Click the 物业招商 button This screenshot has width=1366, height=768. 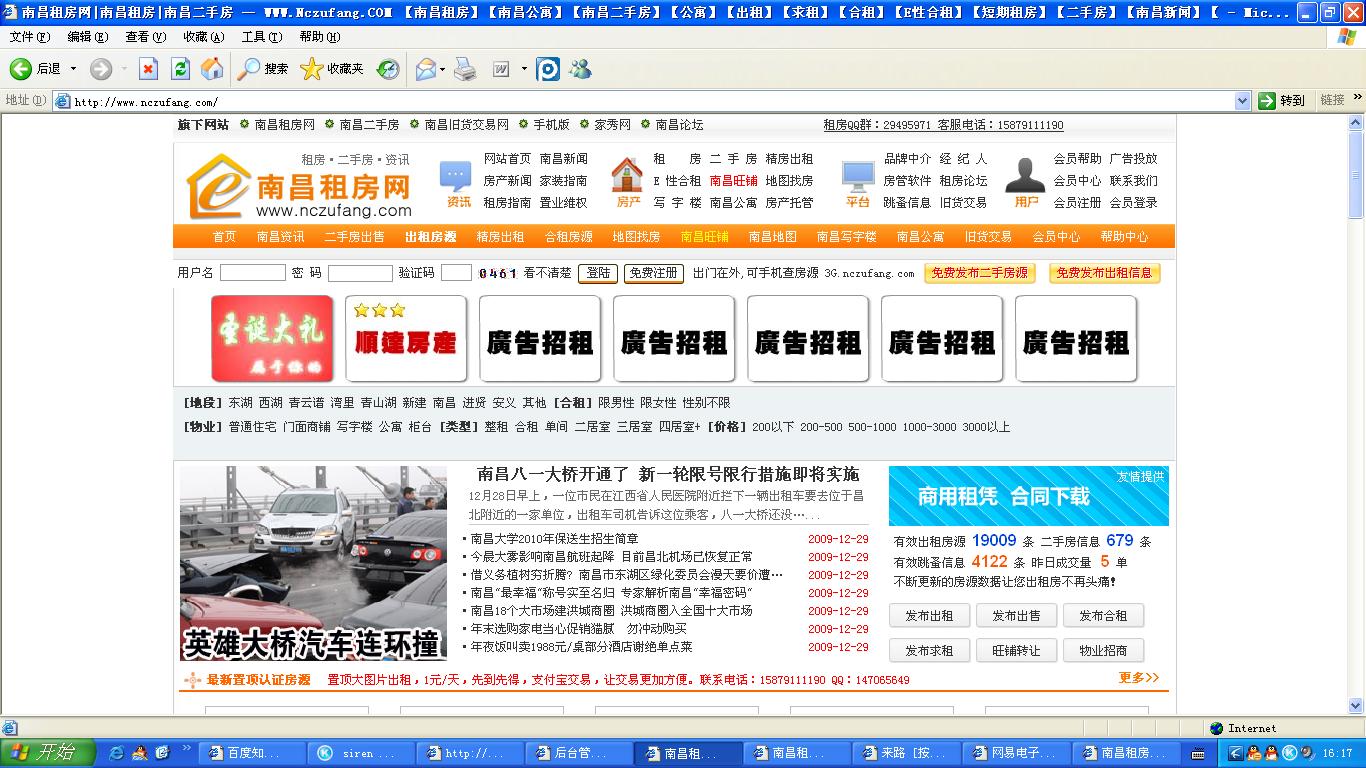pos(1103,650)
